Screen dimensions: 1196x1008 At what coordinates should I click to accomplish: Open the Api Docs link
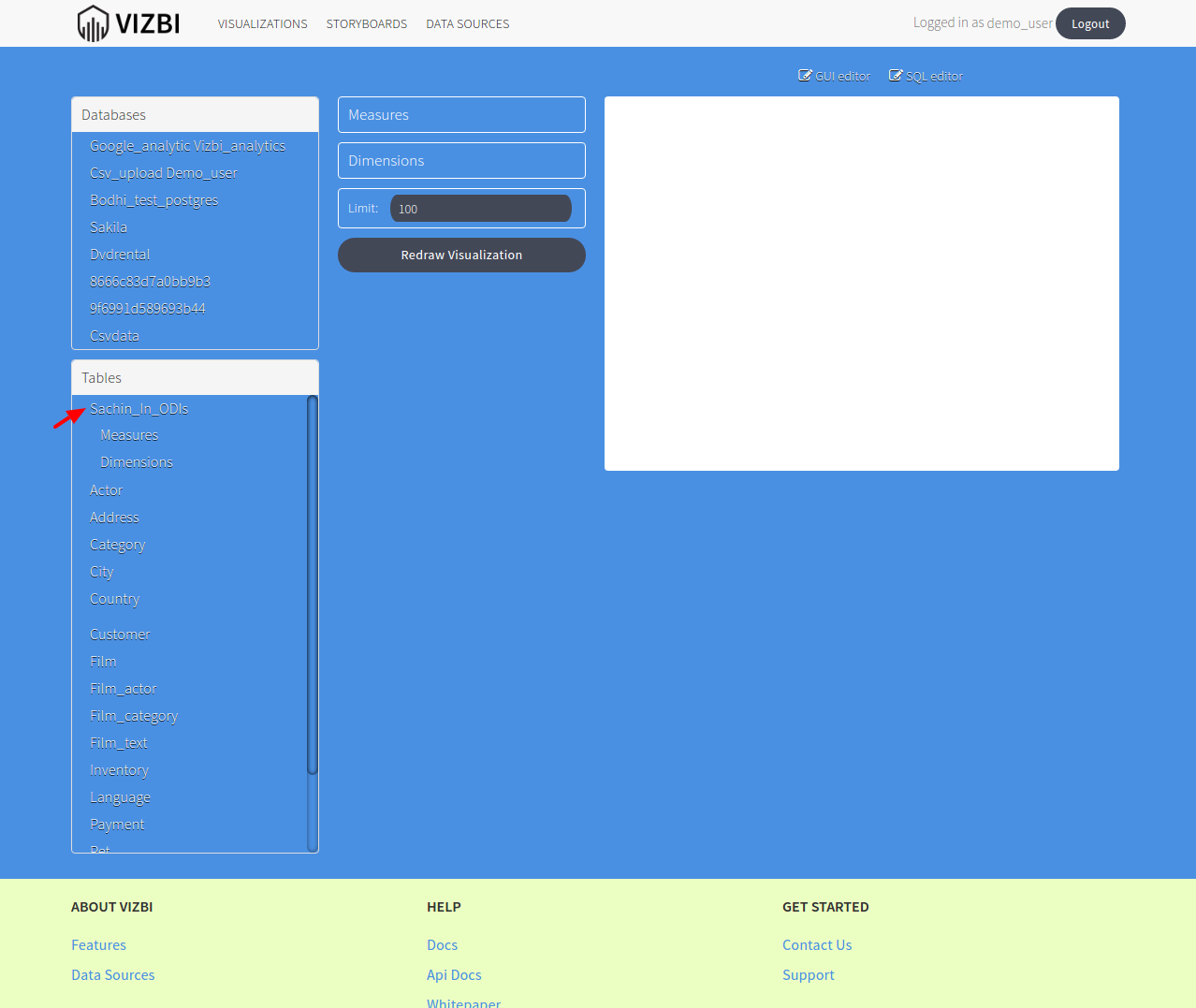coord(453,974)
